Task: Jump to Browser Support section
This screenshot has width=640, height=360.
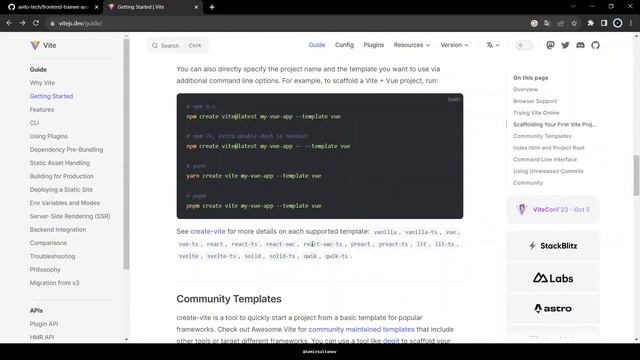Action: coord(535,101)
